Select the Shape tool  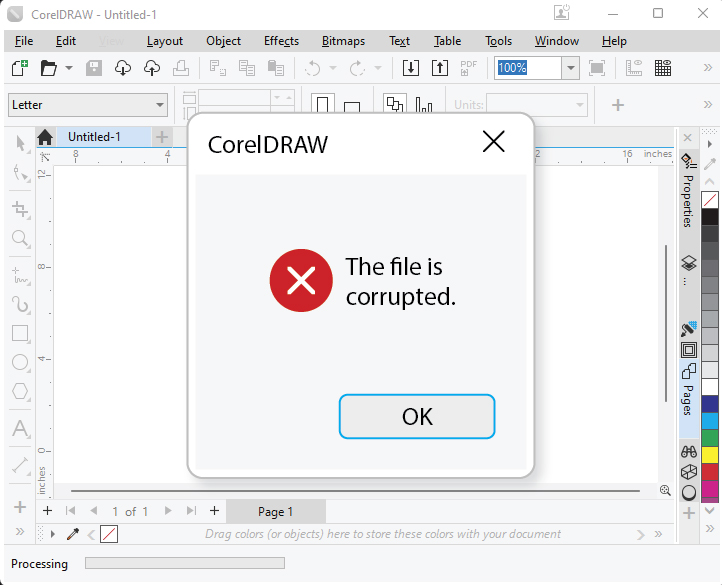tap(20, 173)
